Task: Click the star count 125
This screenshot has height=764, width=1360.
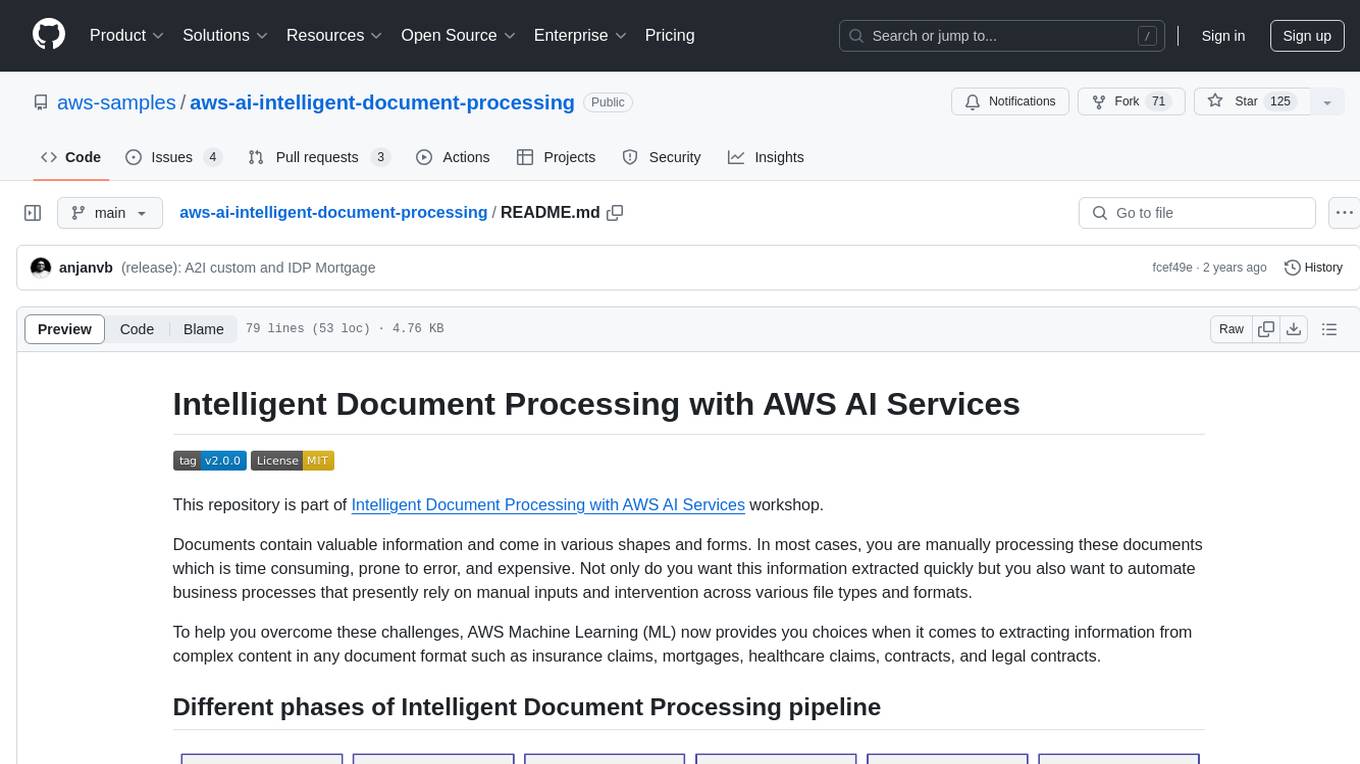Action: pyautogui.click(x=1280, y=102)
